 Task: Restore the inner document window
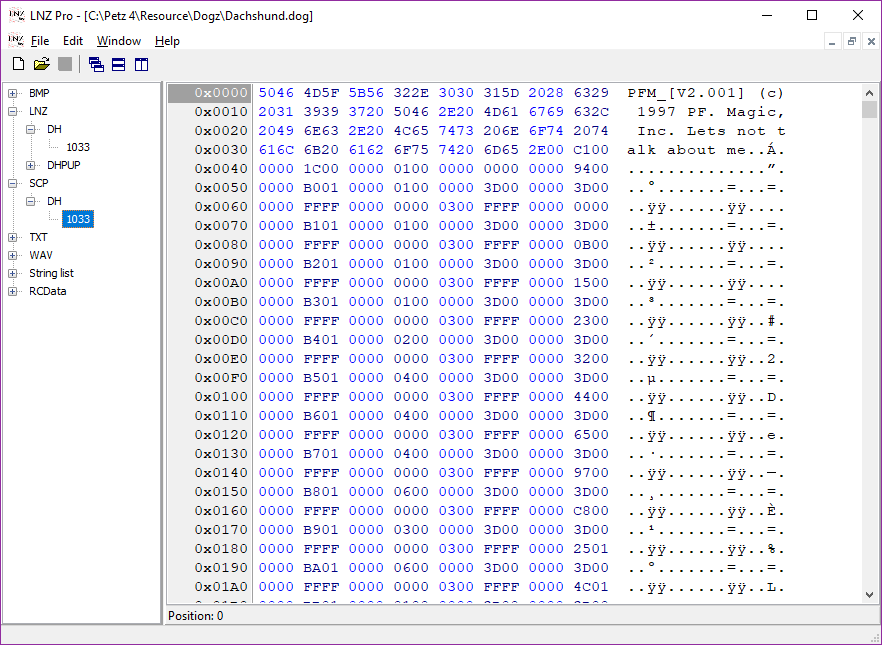[x=851, y=41]
